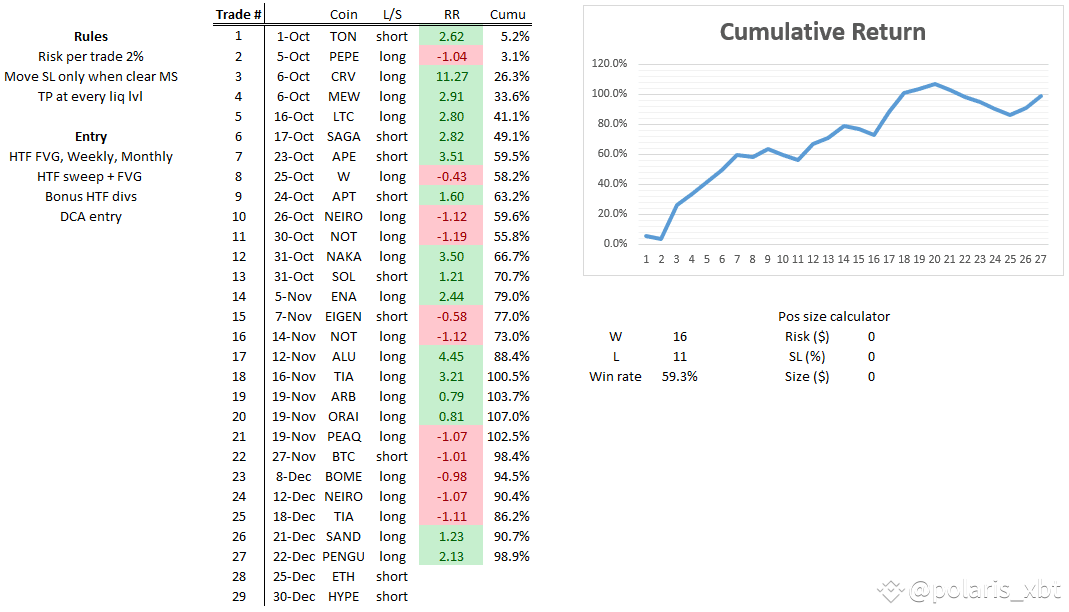The image size is (1069, 612).
Task: Click the green 11.27 RR cell for CRV
Action: pyautogui.click(x=451, y=76)
